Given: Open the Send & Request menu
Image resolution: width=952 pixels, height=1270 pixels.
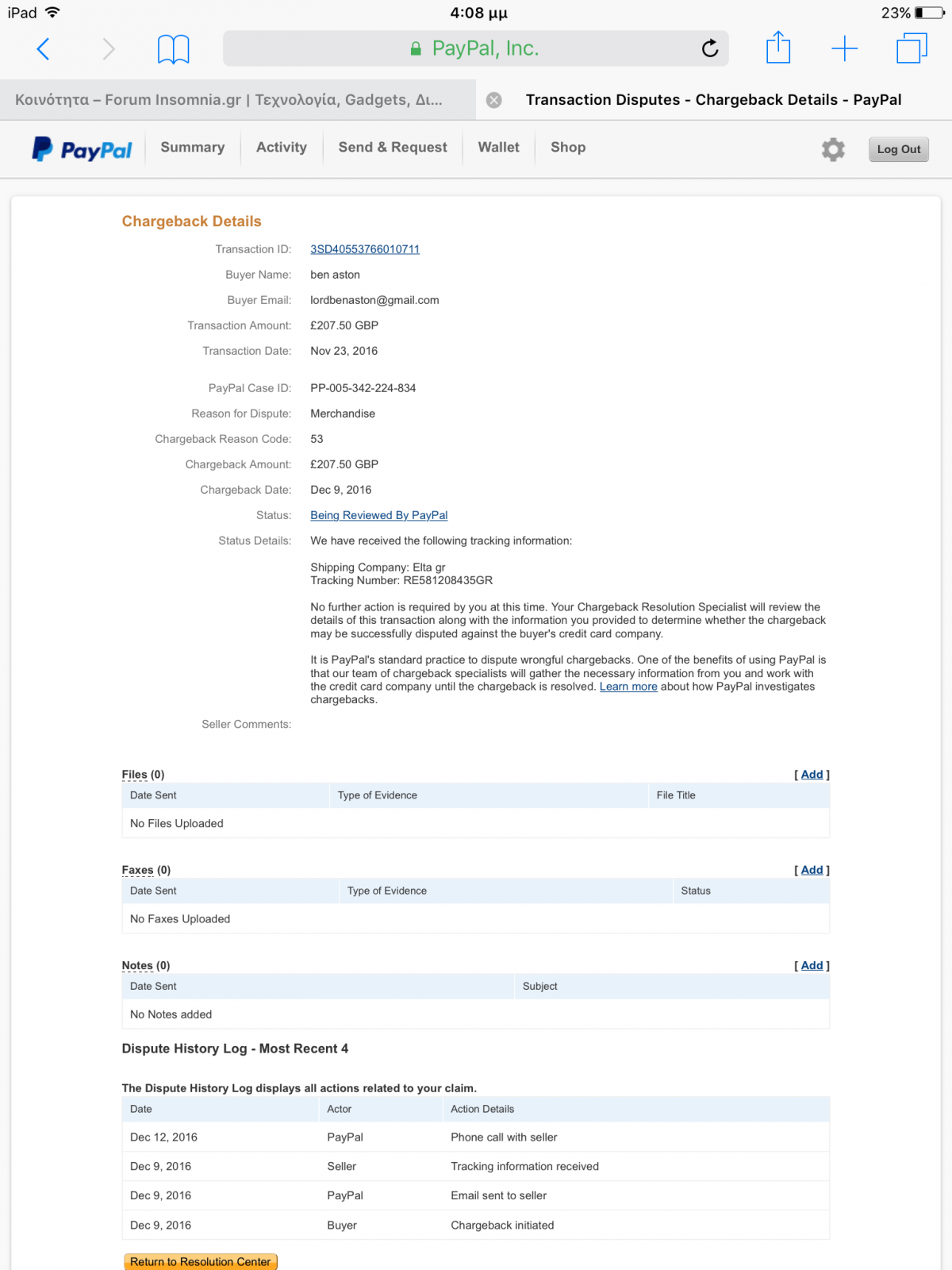Looking at the screenshot, I should [x=393, y=148].
